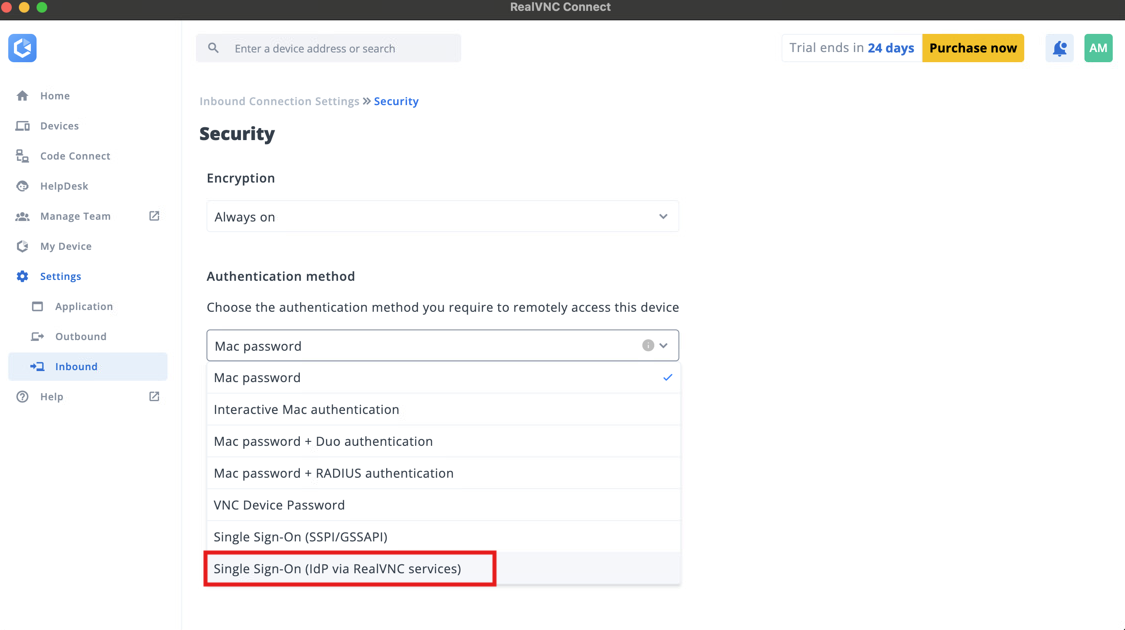
Task: Choose Mac password + Duo authentication
Action: (x=443, y=441)
